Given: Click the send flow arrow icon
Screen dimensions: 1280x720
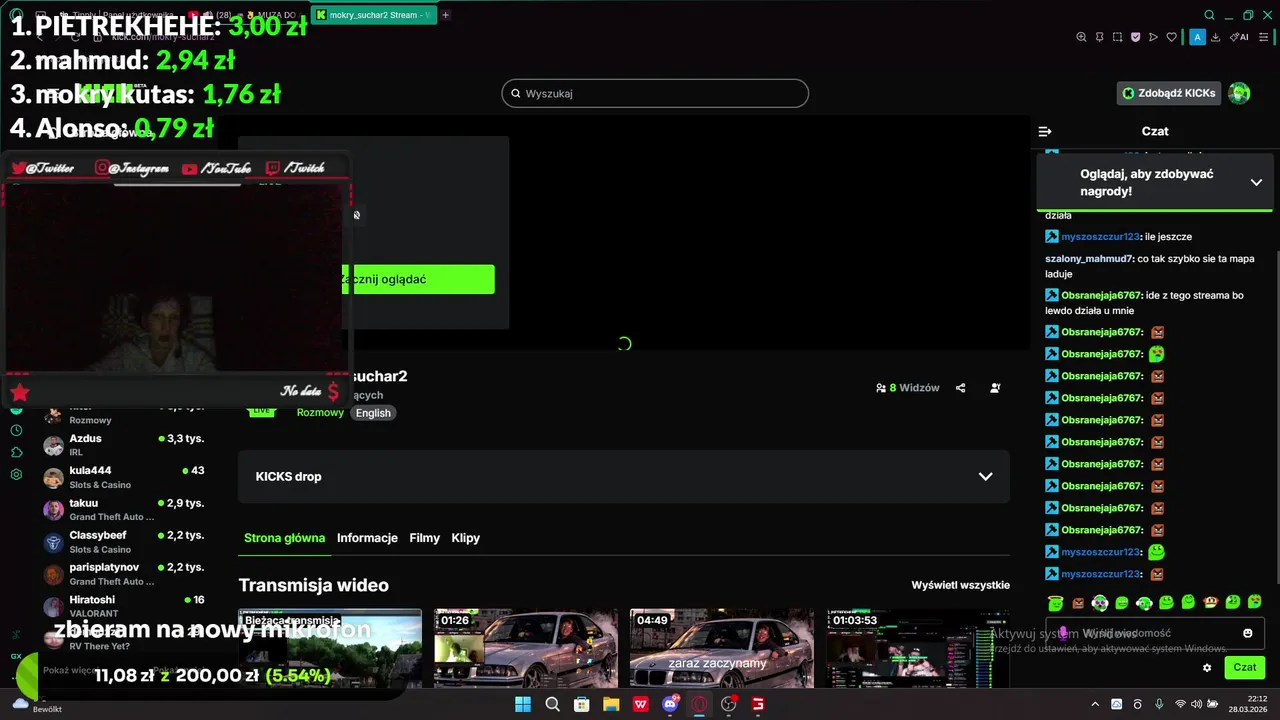Looking at the screenshot, I should pyautogui.click(x=1153, y=37).
